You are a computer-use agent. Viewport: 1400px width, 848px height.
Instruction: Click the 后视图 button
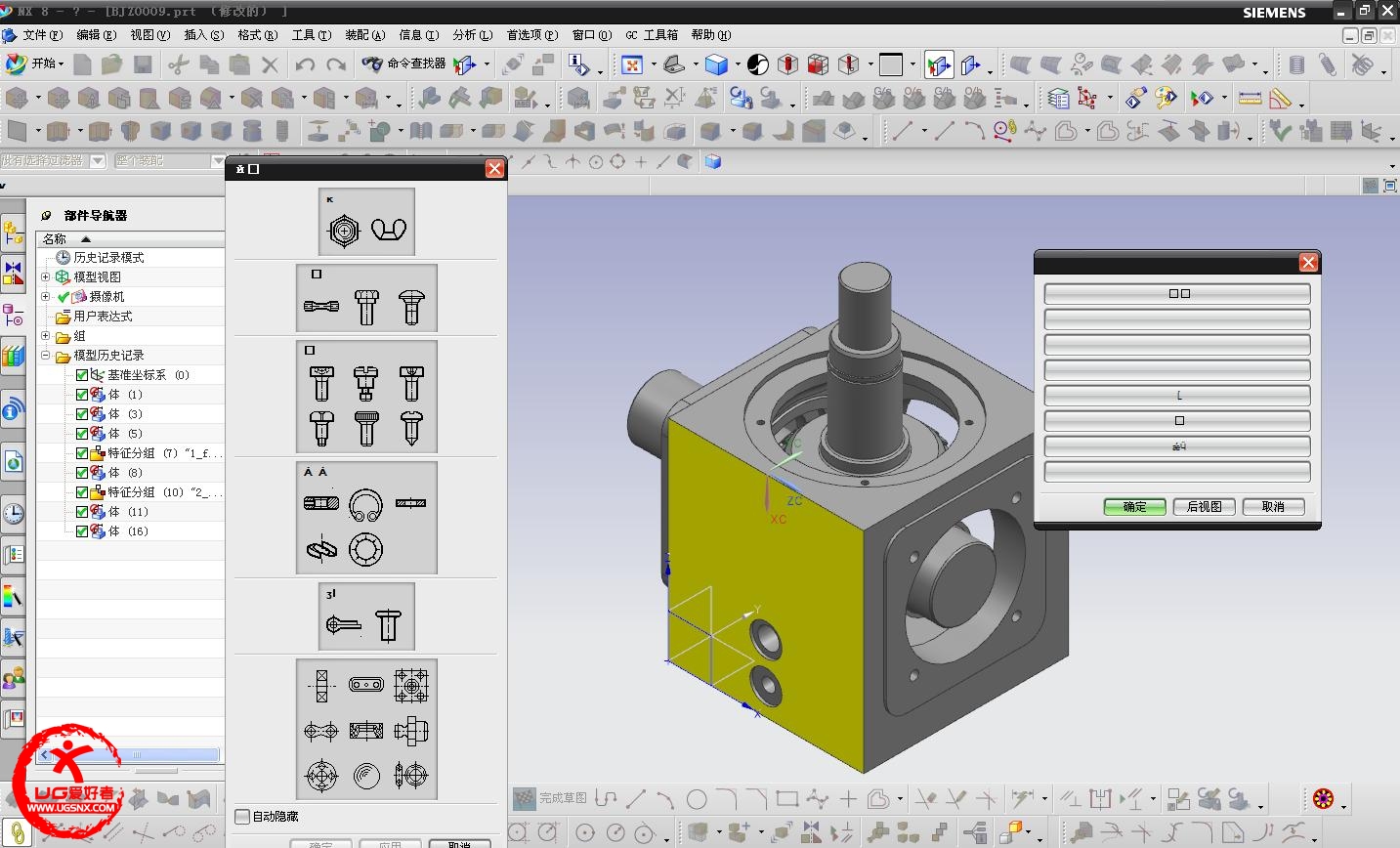coord(1204,506)
